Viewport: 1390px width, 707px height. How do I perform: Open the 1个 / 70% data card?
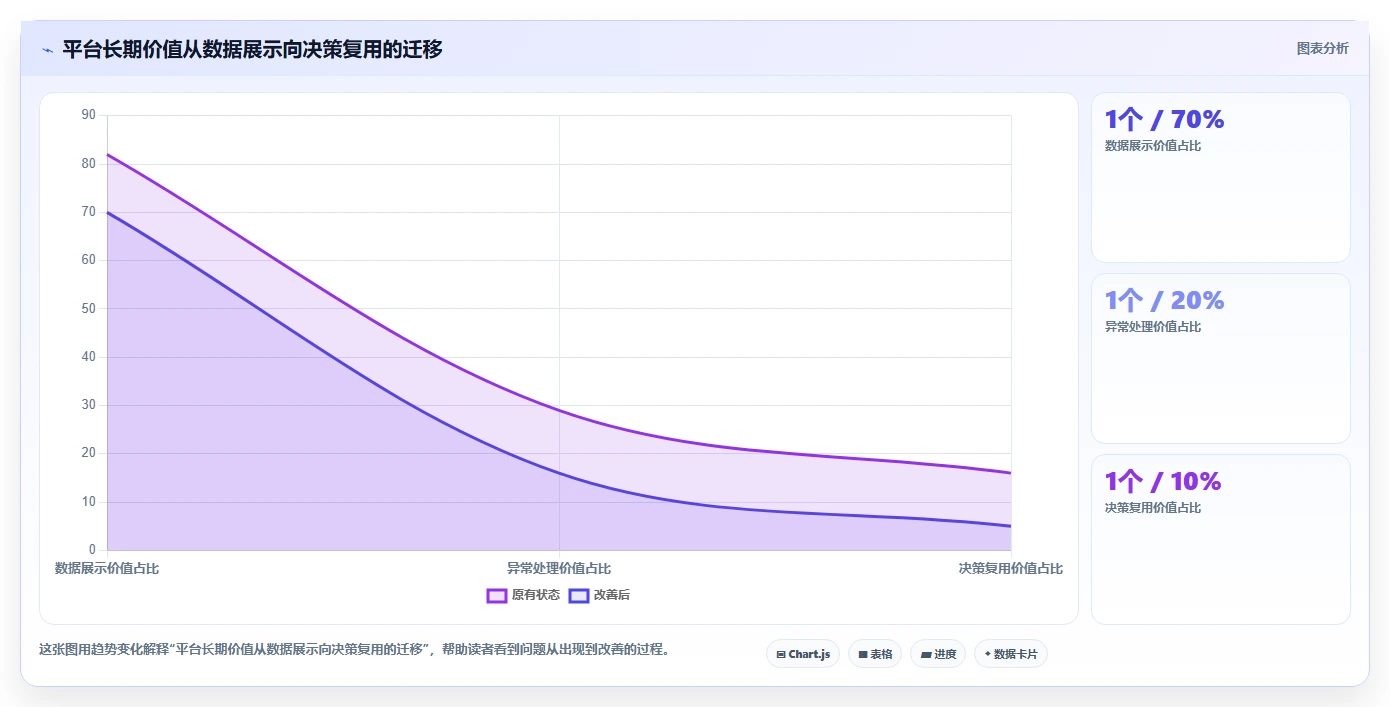1220,178
